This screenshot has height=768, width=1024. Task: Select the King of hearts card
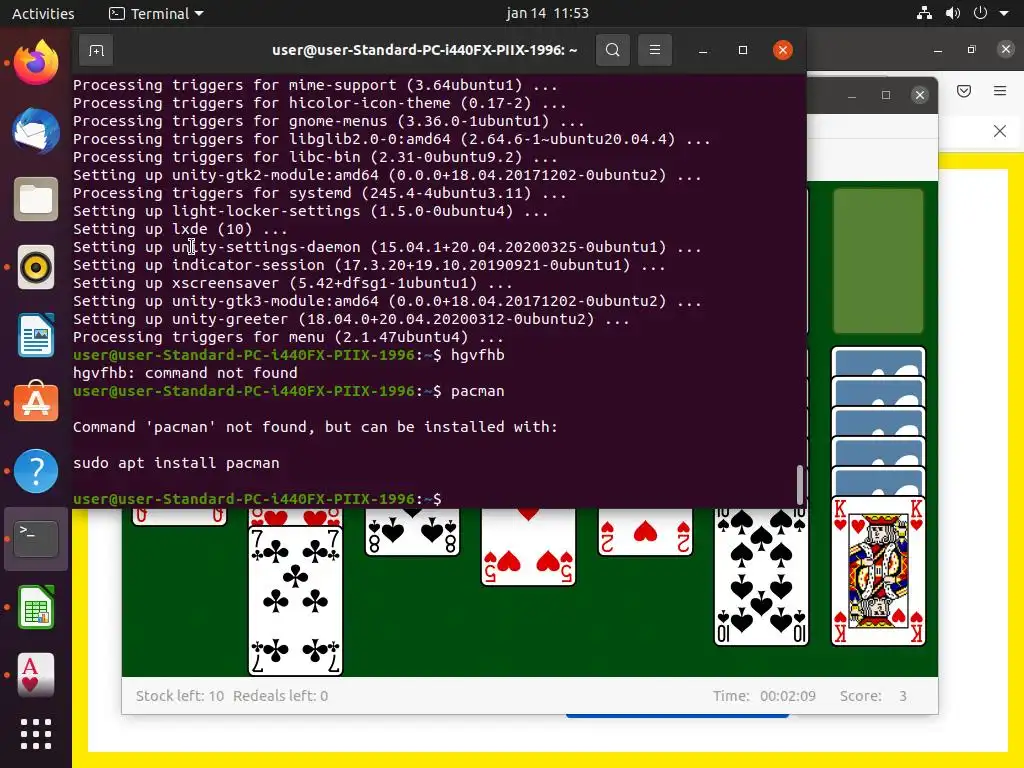click(x=878, y=571)
